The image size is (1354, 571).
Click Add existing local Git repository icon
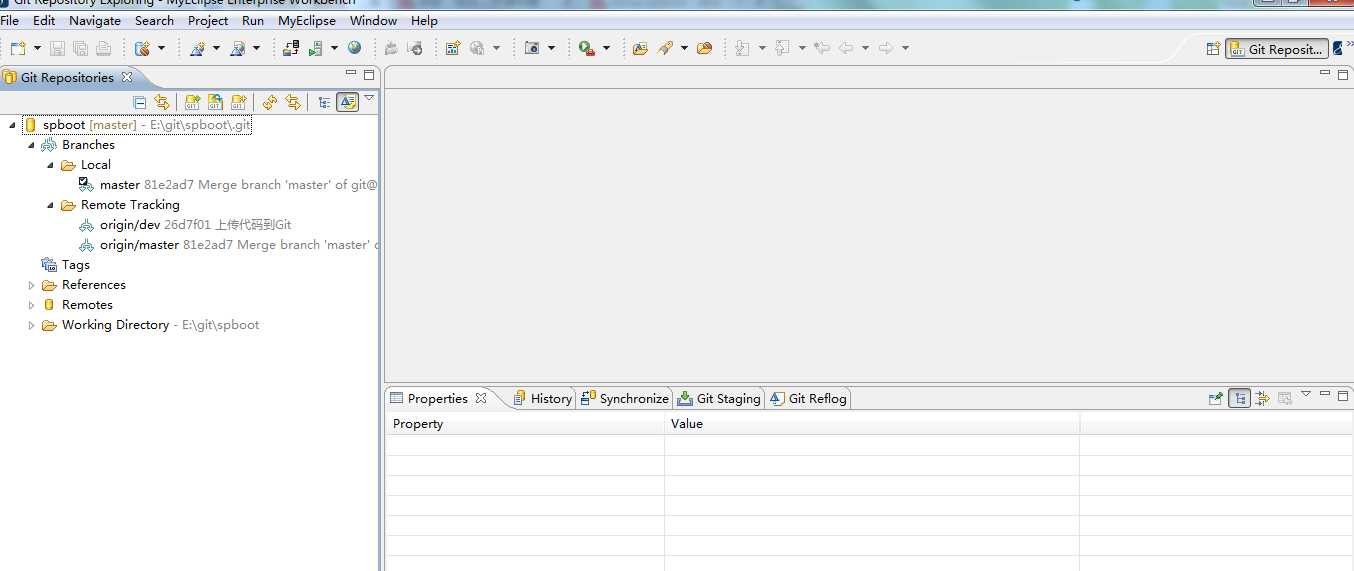(x=193, y=102)
